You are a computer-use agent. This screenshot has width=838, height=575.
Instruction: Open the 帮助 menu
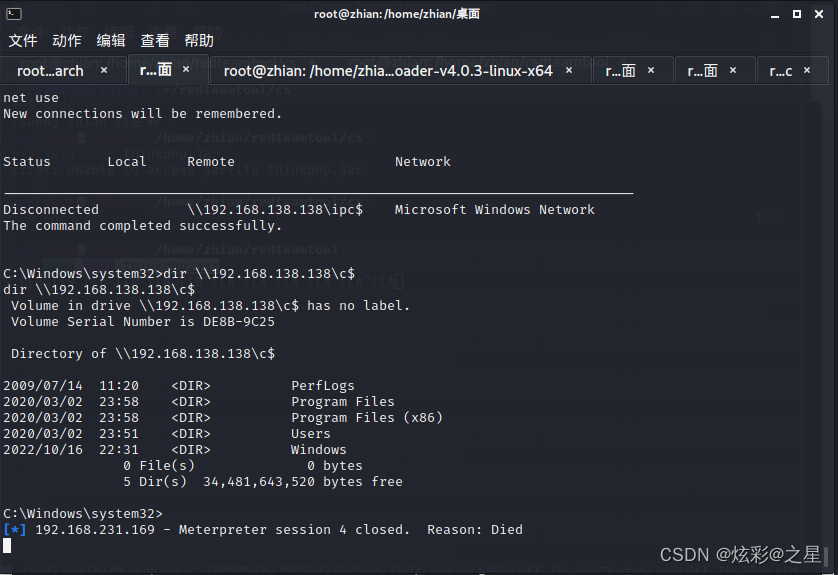click(x=199, y=41)
